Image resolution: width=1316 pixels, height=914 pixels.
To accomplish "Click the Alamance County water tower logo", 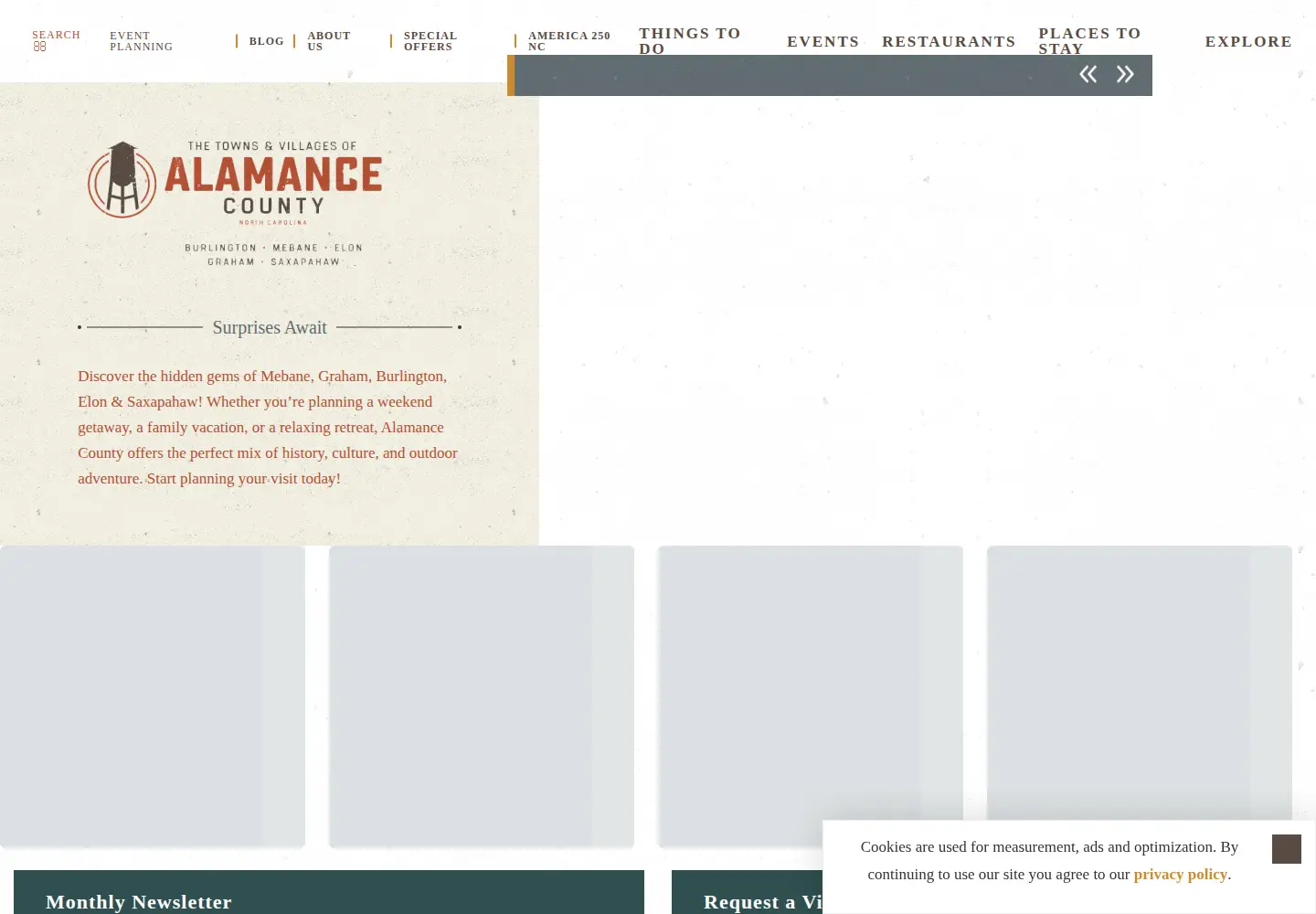I will (235, 203).
